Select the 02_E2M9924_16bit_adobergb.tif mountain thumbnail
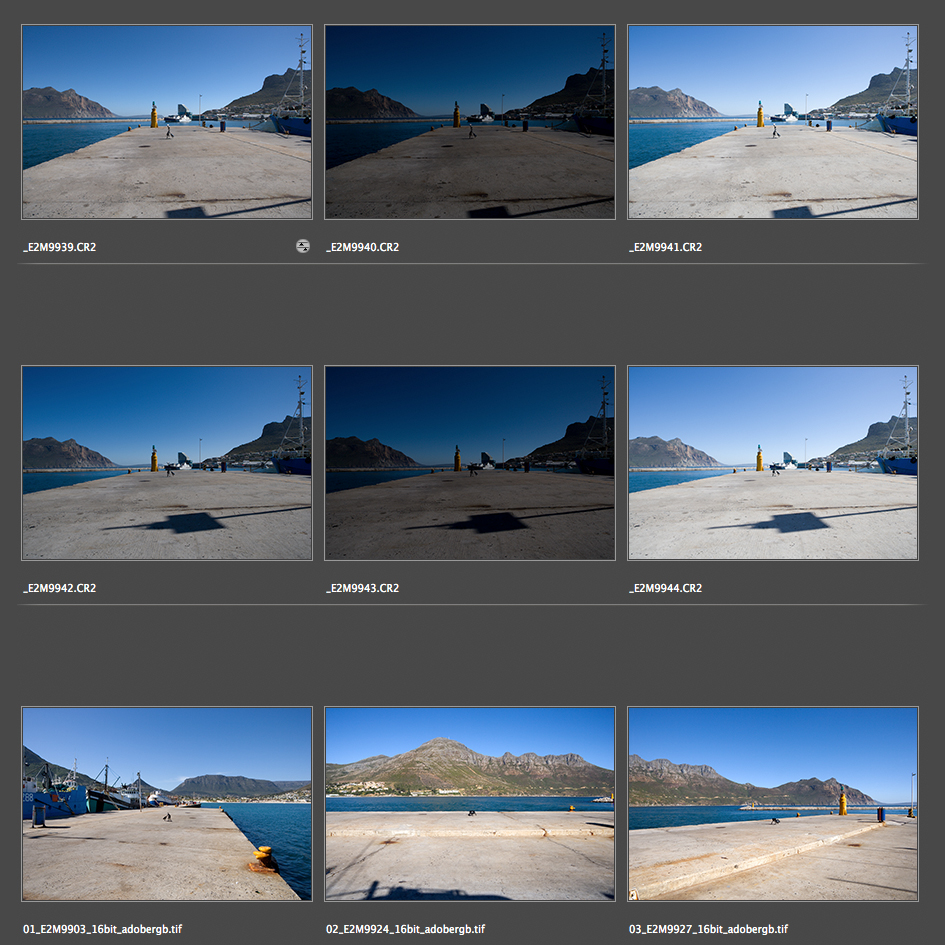Image resolution: width=945 pixels, height=945 pixels. [470, 804]
